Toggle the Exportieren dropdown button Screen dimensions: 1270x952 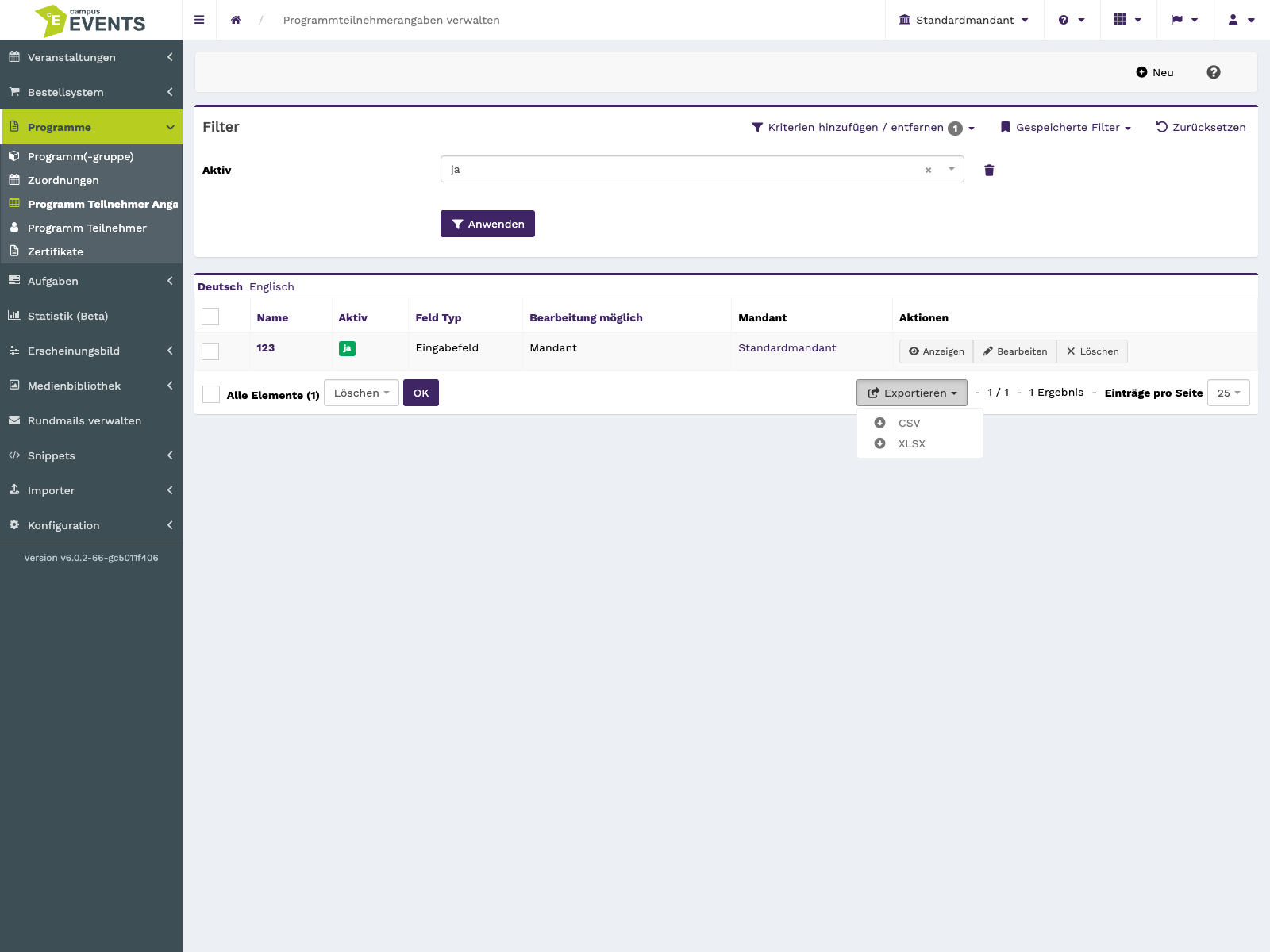[911, 393]
